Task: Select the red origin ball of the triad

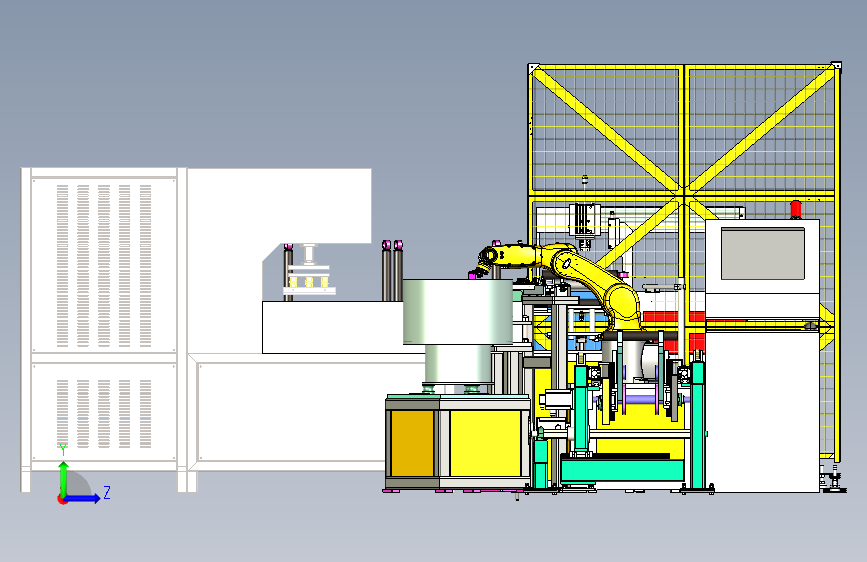Action: 62,499
